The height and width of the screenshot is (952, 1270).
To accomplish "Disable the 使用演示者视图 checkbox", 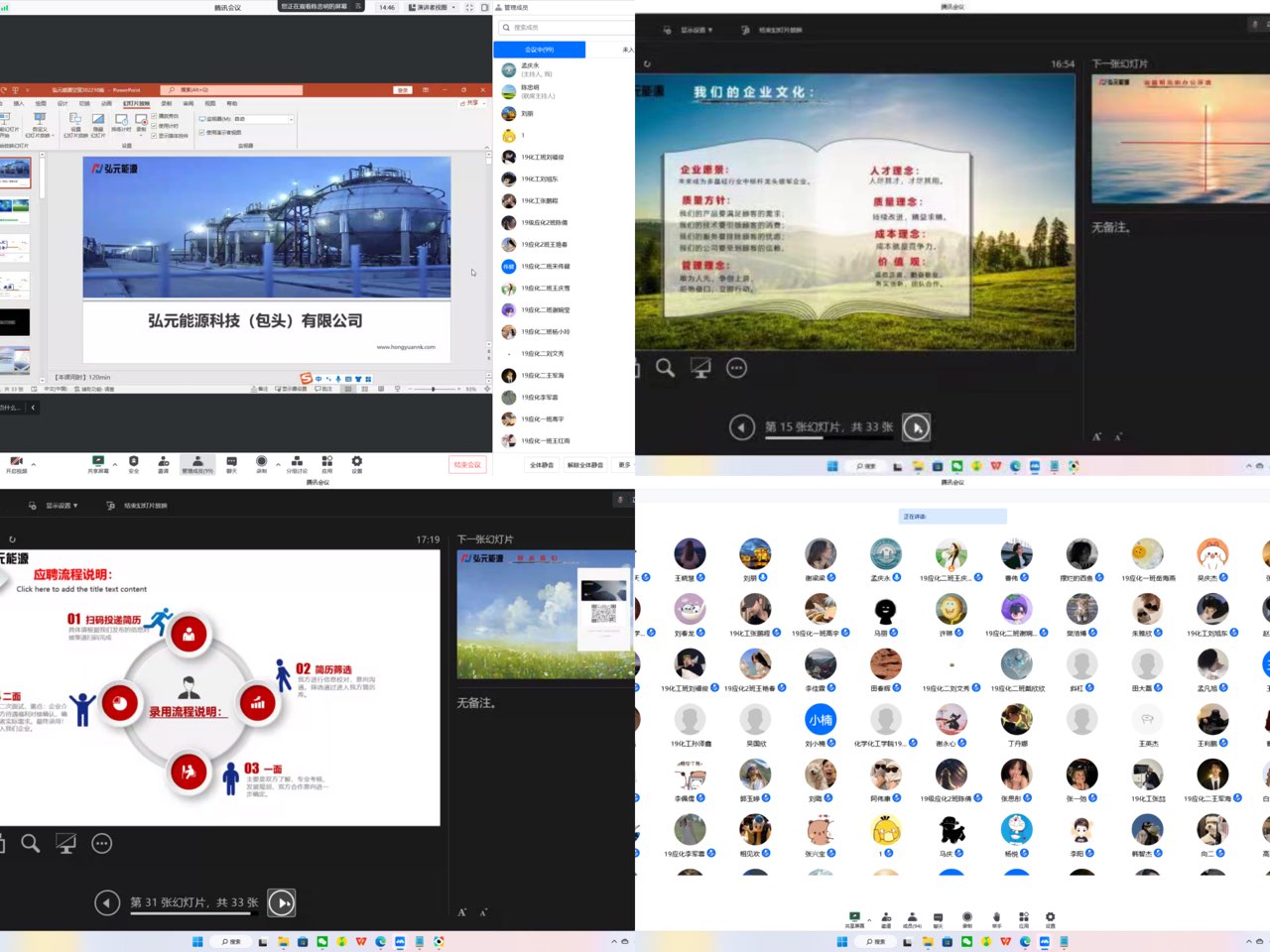I will [201, 132].
